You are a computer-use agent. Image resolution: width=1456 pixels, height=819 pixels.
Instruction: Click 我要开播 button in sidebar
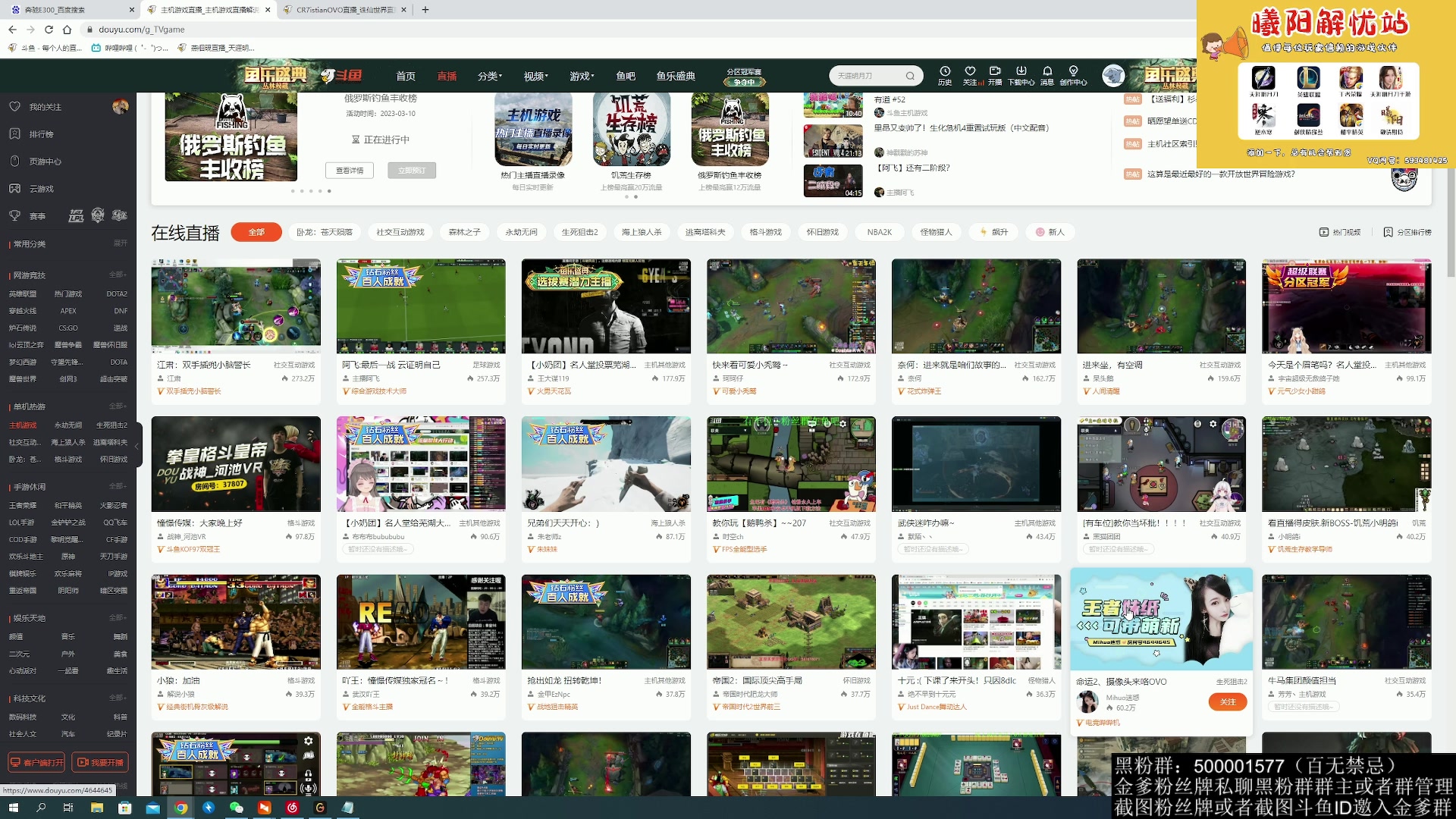point(100,762)
